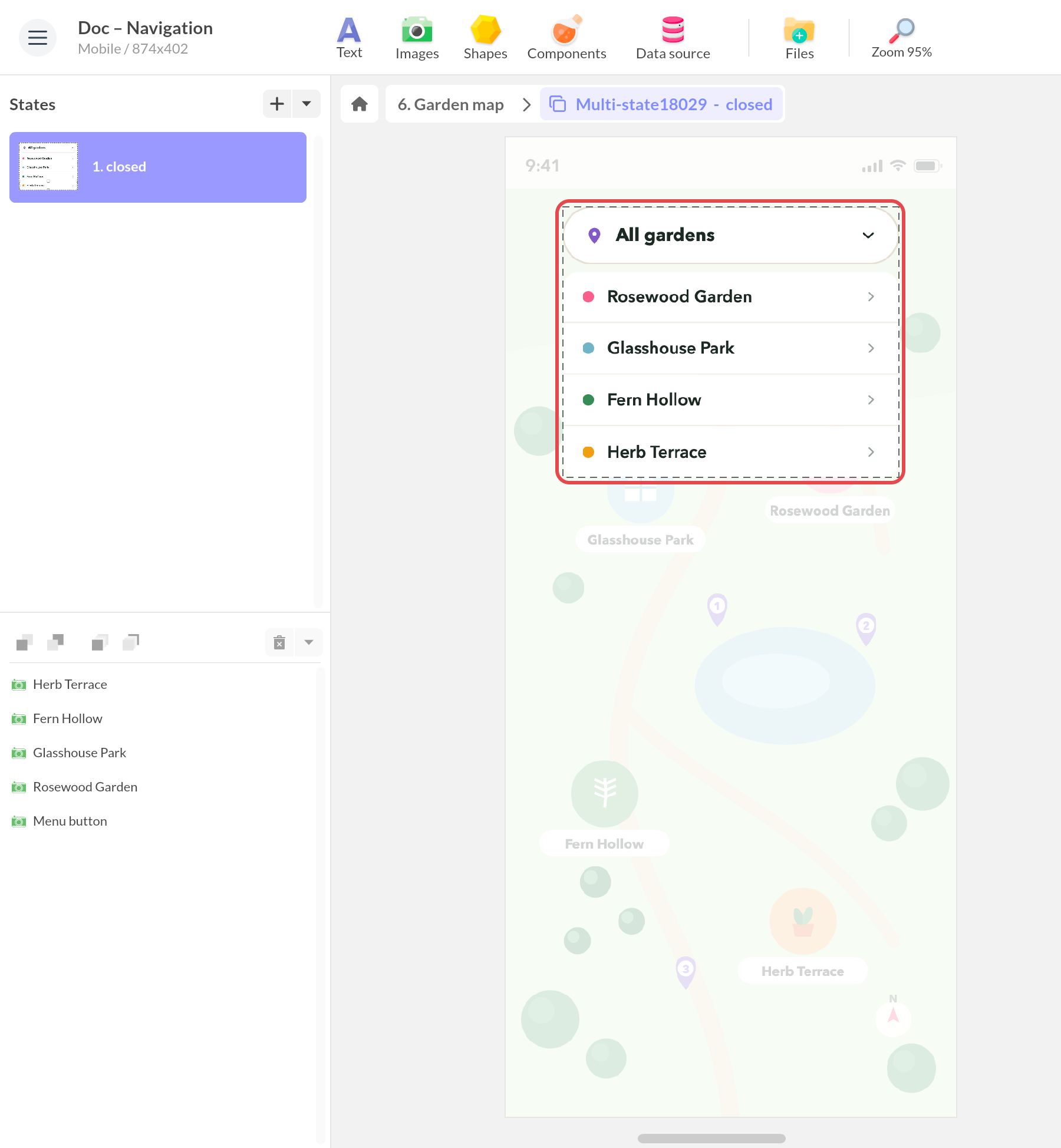Add a new state with plus button
The width and height of the screenshot is (1061, 1148).
tap(277, 104)
